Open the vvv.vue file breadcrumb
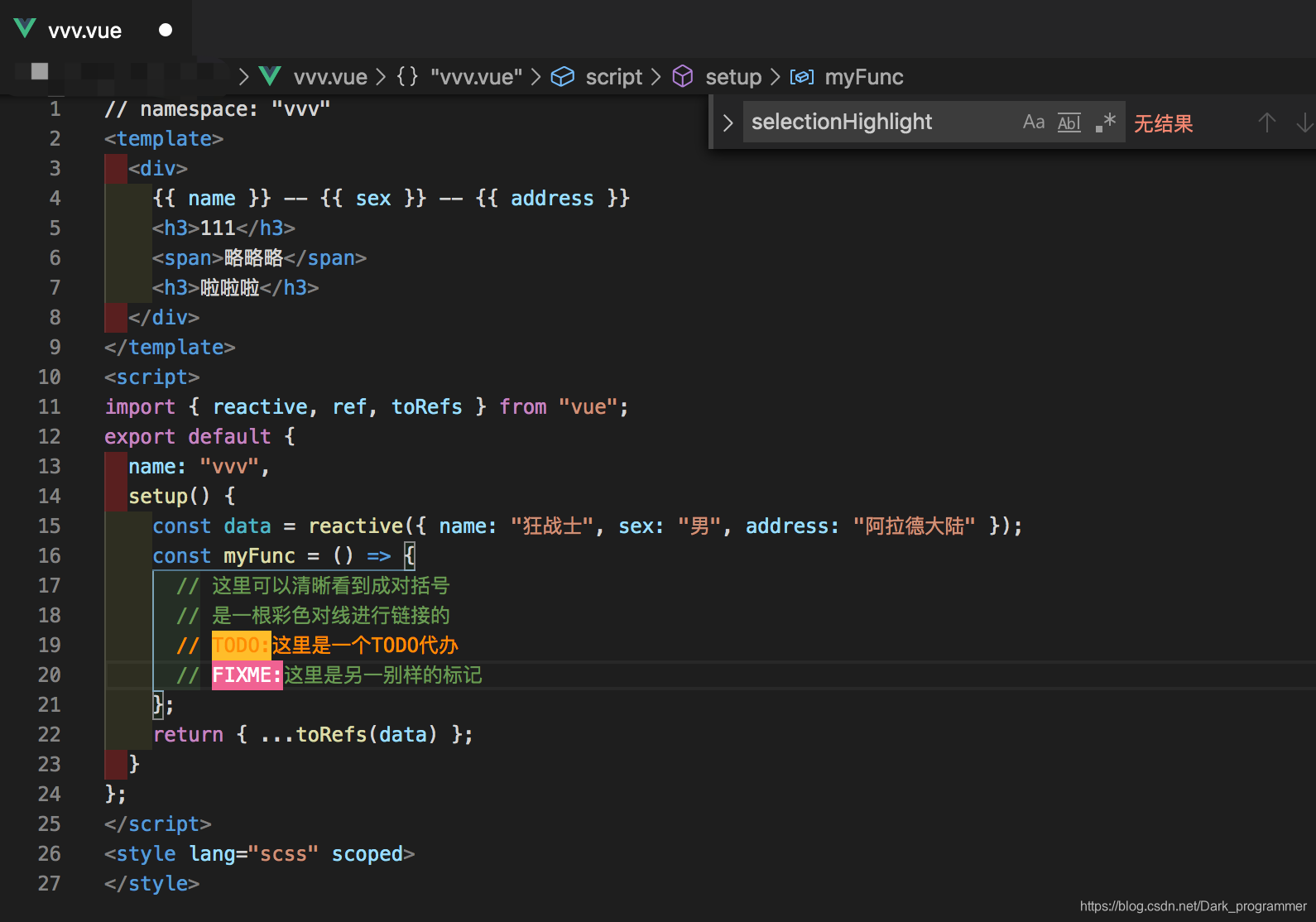This screenshot has width=1316, height=922. coord(330,77)
